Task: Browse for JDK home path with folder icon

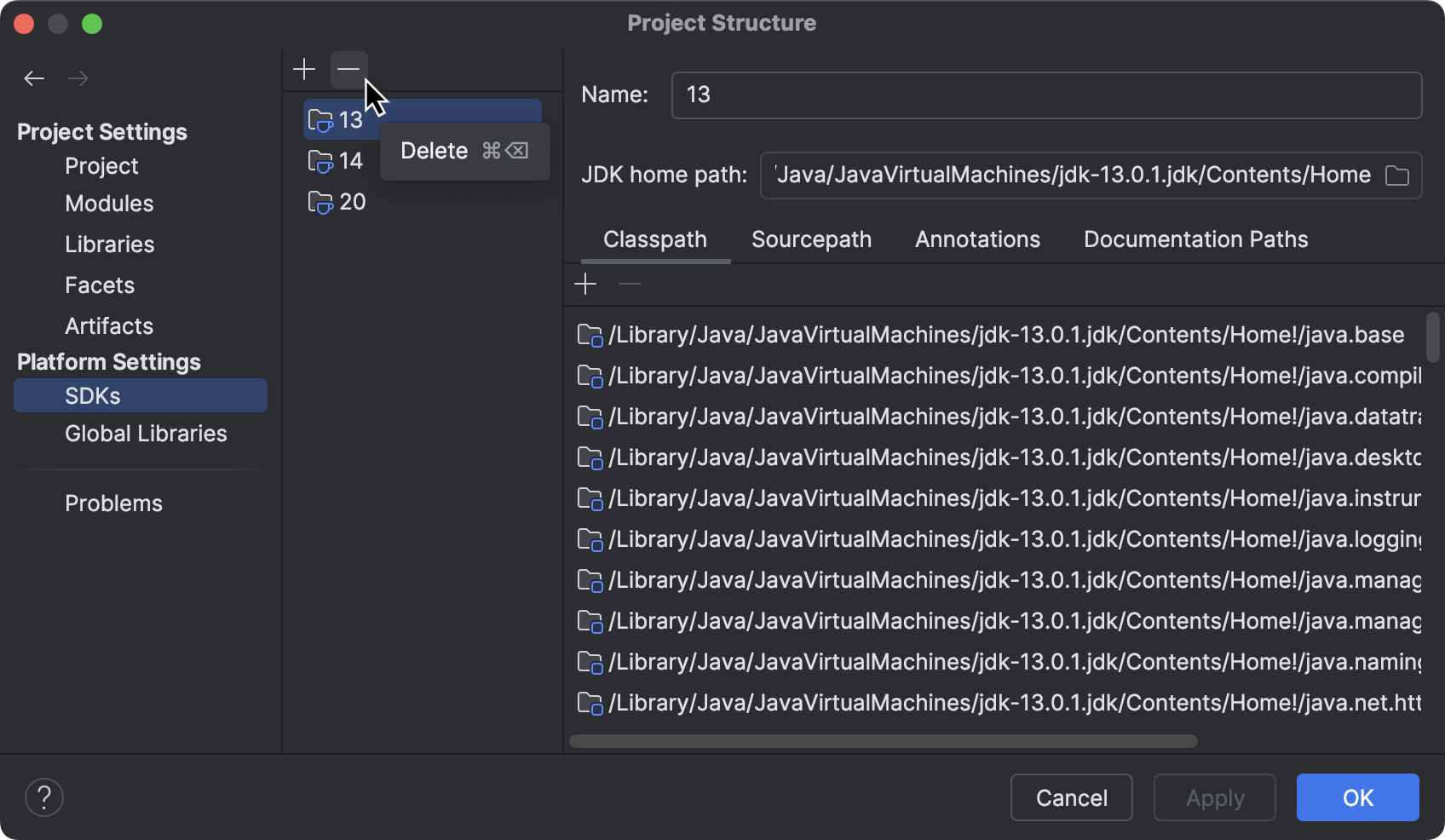Action: click(x=1398, y=175)
